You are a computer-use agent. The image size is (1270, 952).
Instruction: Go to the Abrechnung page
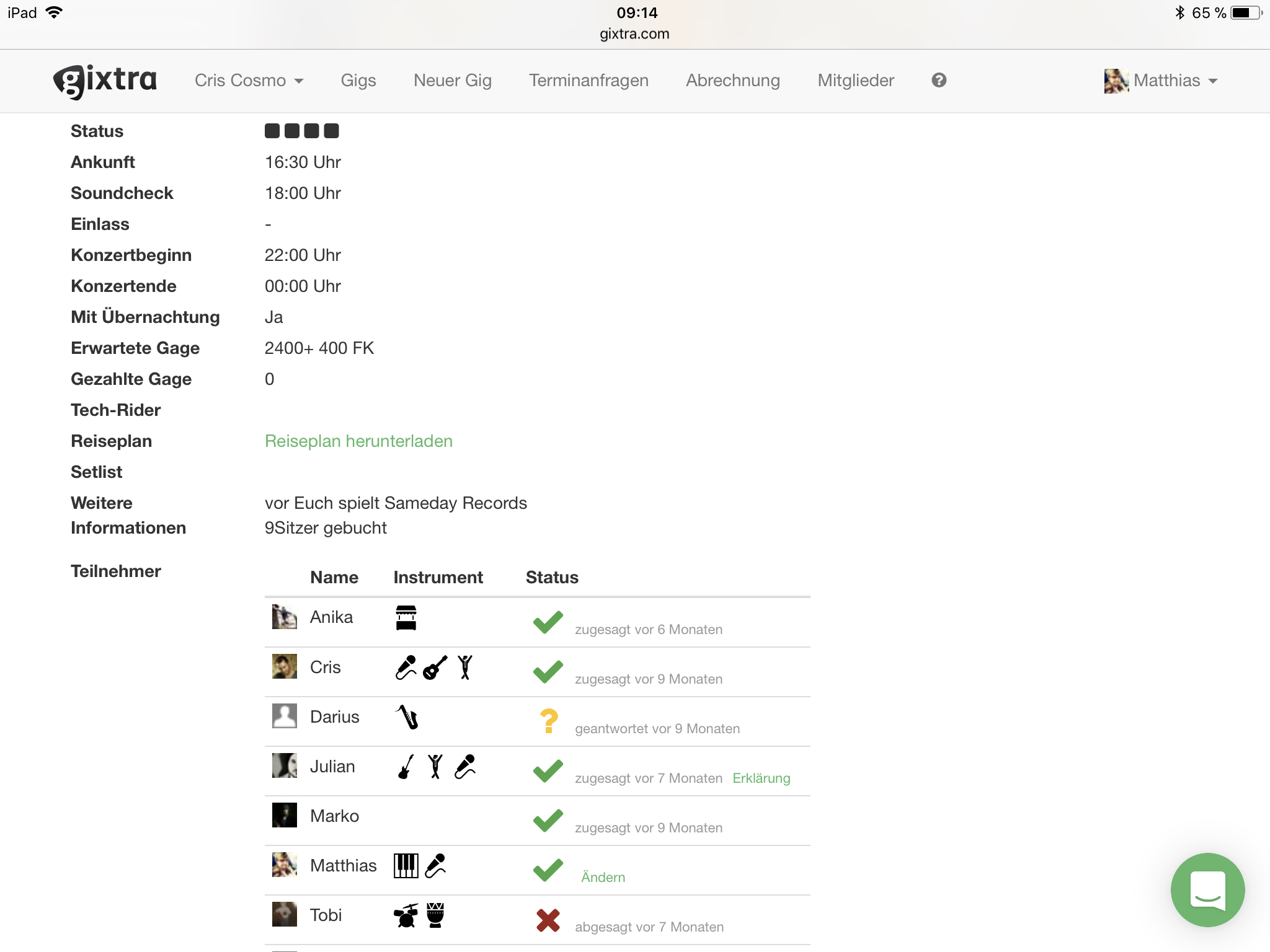tap(733, 81)
